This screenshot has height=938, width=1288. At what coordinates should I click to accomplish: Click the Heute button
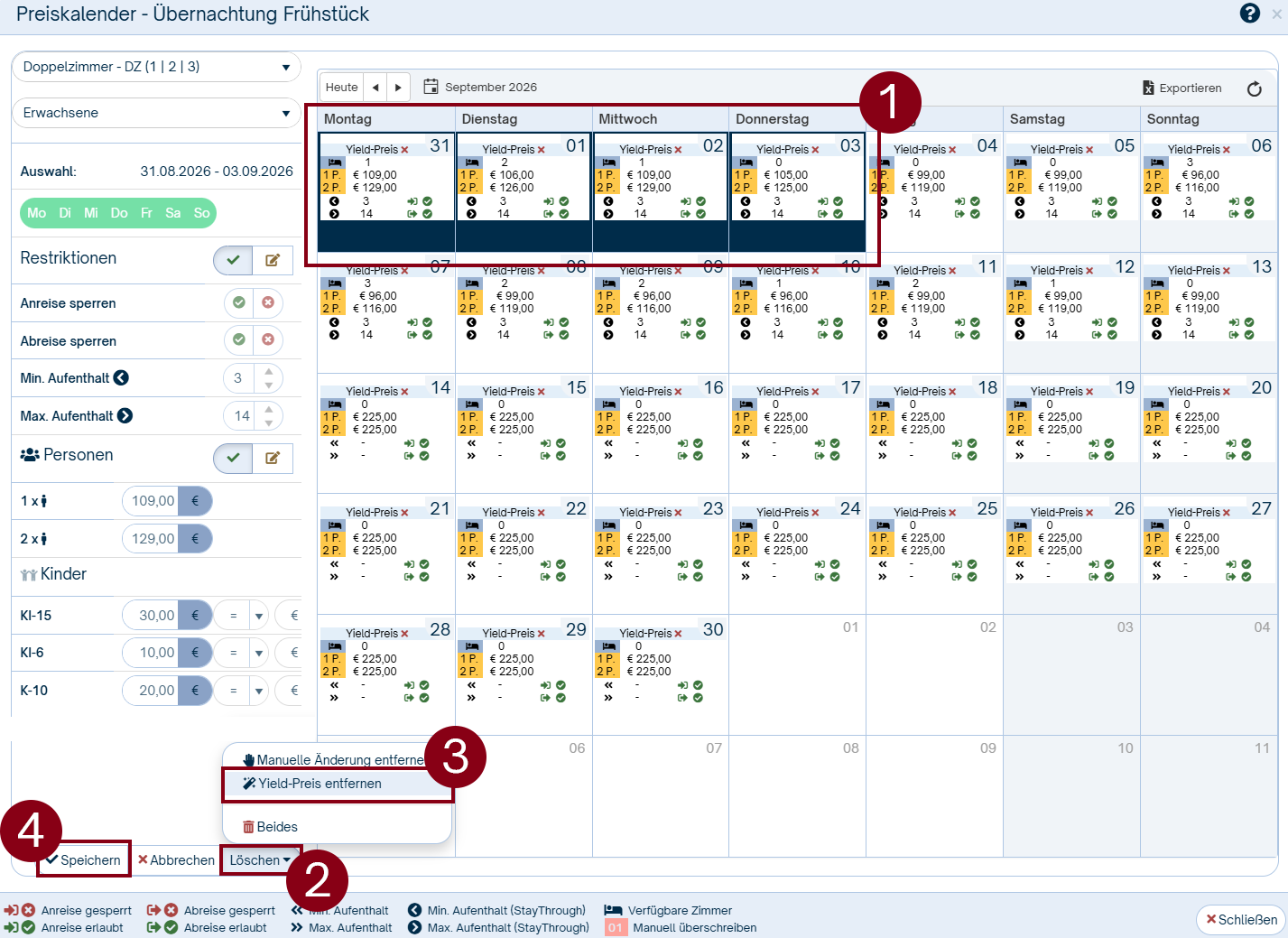(341, 88)
